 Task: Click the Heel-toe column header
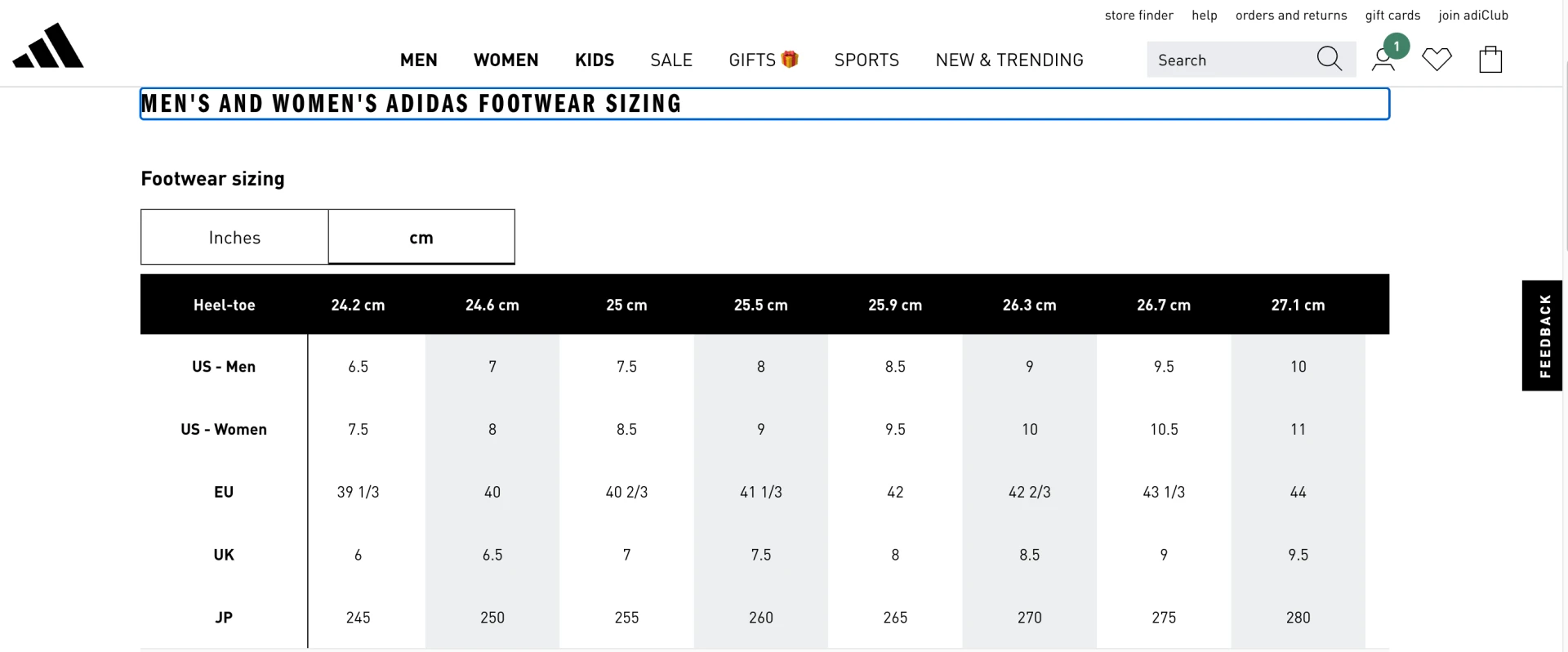225,305
